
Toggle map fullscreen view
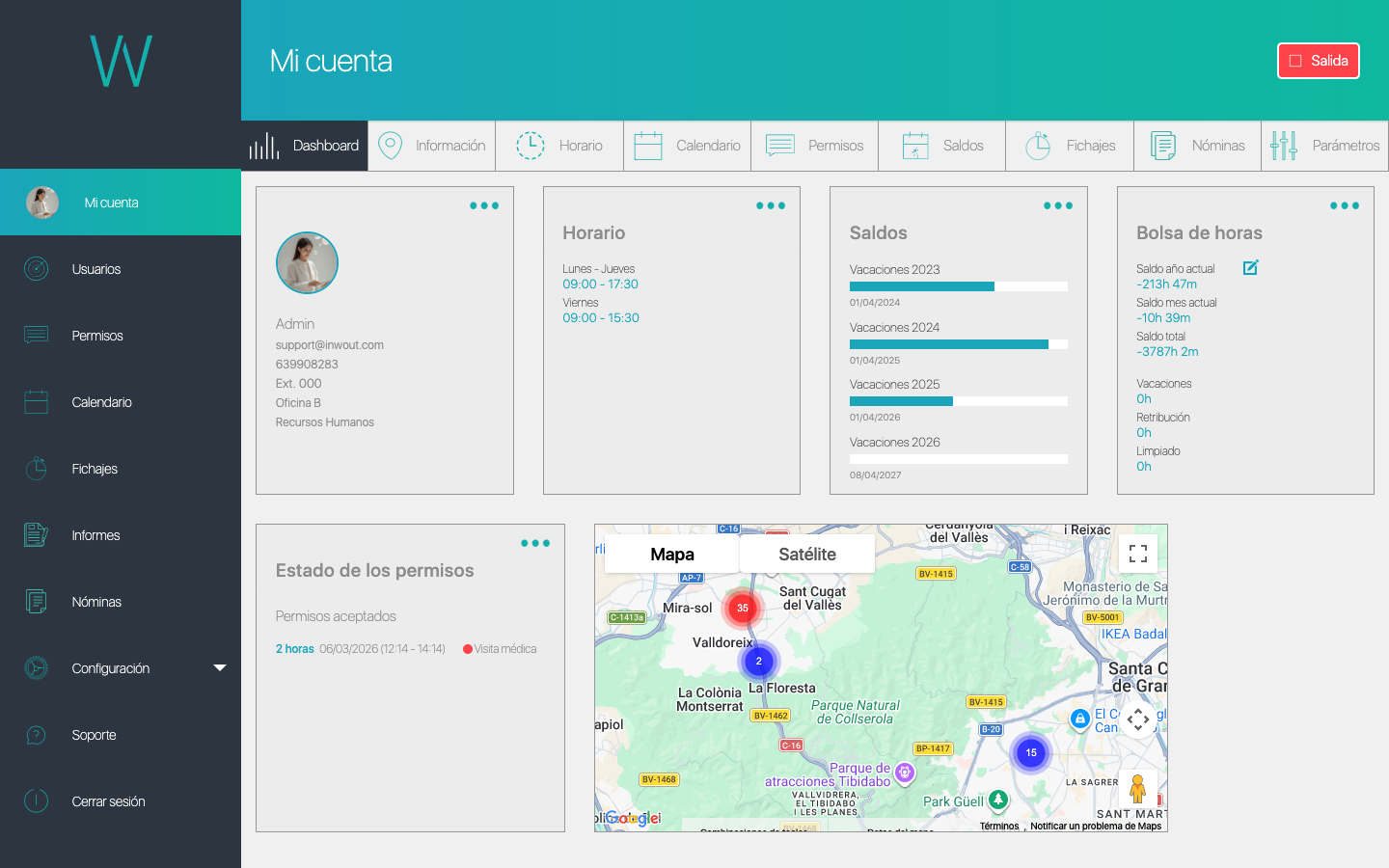(x=1138, y=554)
